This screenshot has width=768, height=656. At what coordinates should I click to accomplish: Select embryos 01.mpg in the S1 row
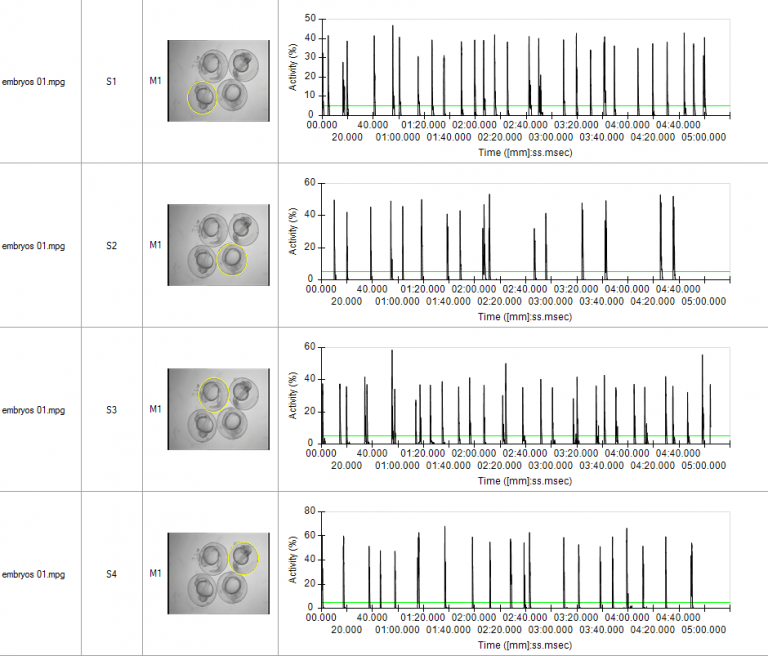coord(33,82)
